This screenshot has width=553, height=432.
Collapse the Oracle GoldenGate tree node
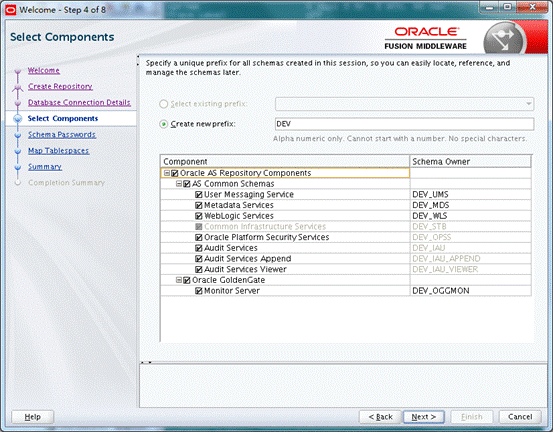(x=179, y=280)
